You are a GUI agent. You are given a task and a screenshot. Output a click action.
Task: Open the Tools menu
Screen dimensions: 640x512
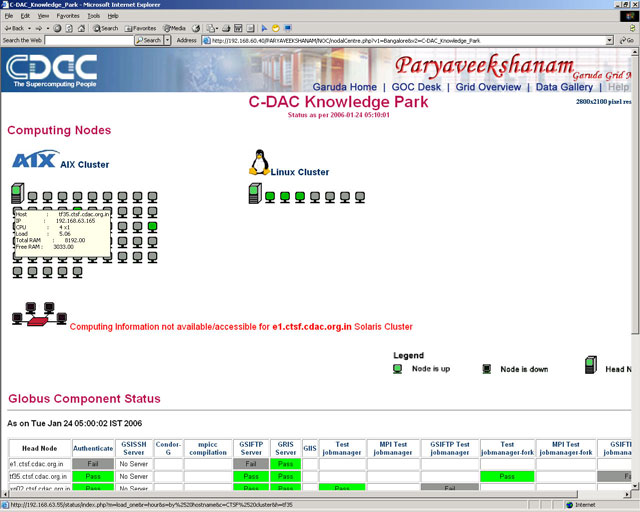93,16
